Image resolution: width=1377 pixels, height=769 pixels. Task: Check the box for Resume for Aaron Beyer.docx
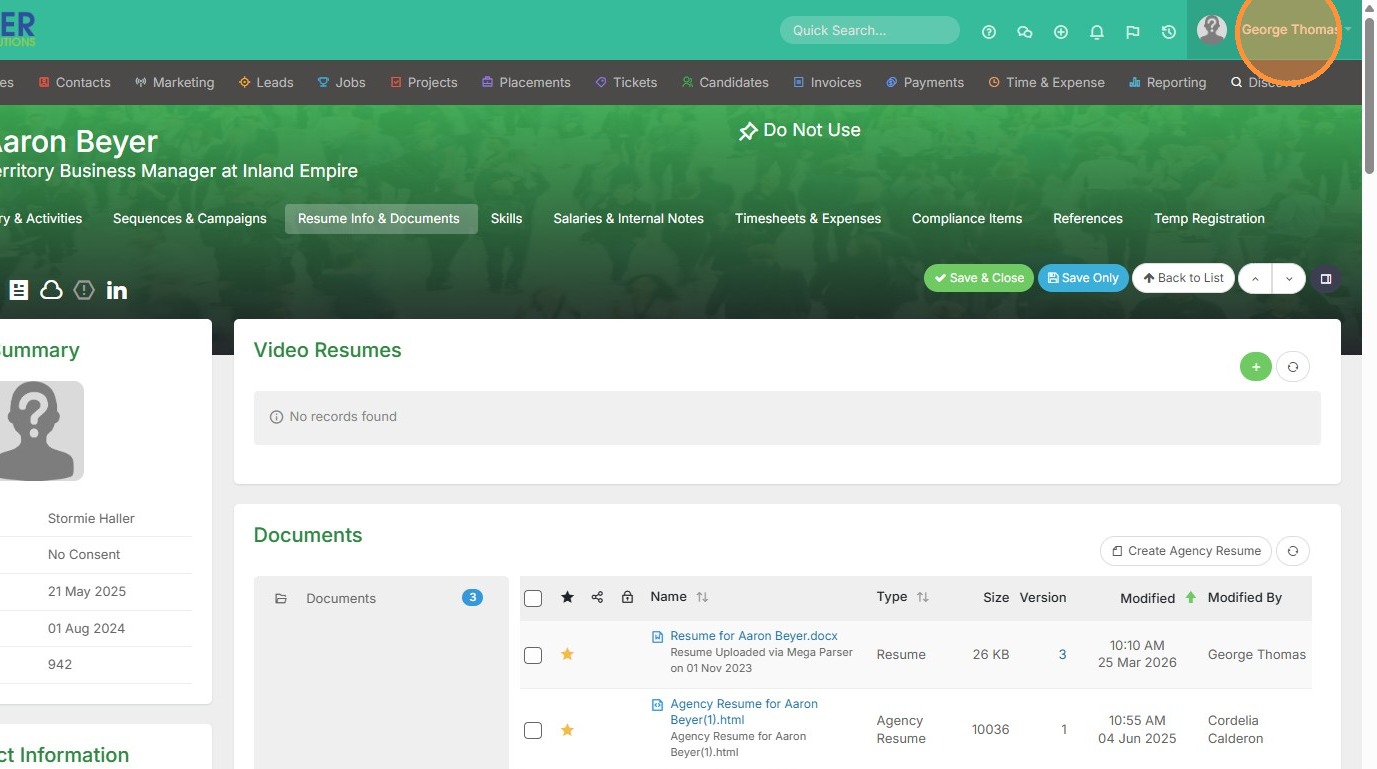click(x=533, y=655)
